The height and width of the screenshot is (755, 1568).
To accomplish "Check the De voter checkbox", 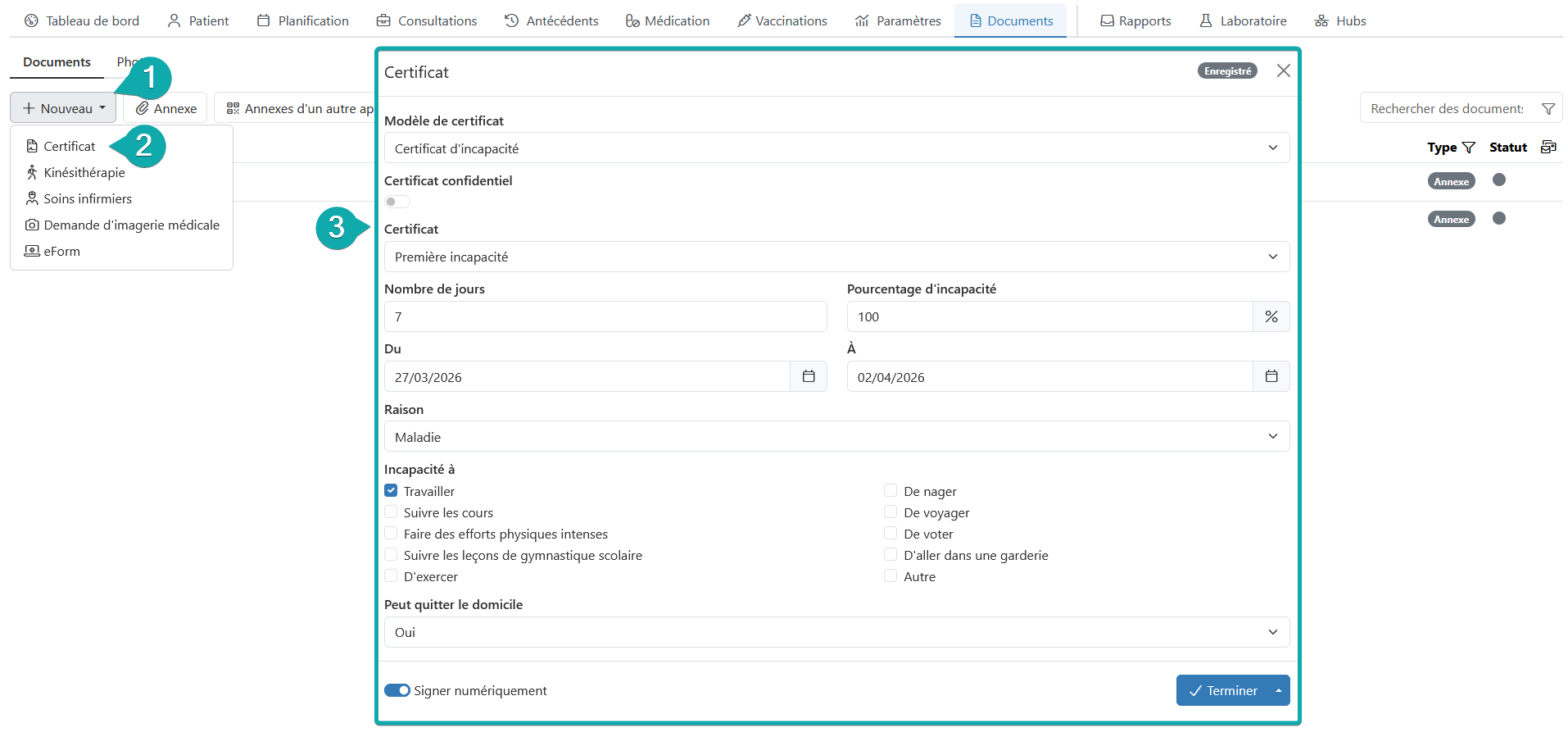I will [x=890, y=533].
